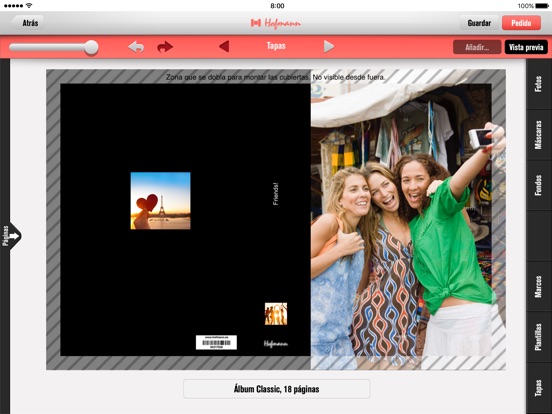Select the Friends! spine text
Image resolution: width=552 pixels, height=414 pixels.
click(276, 194)
